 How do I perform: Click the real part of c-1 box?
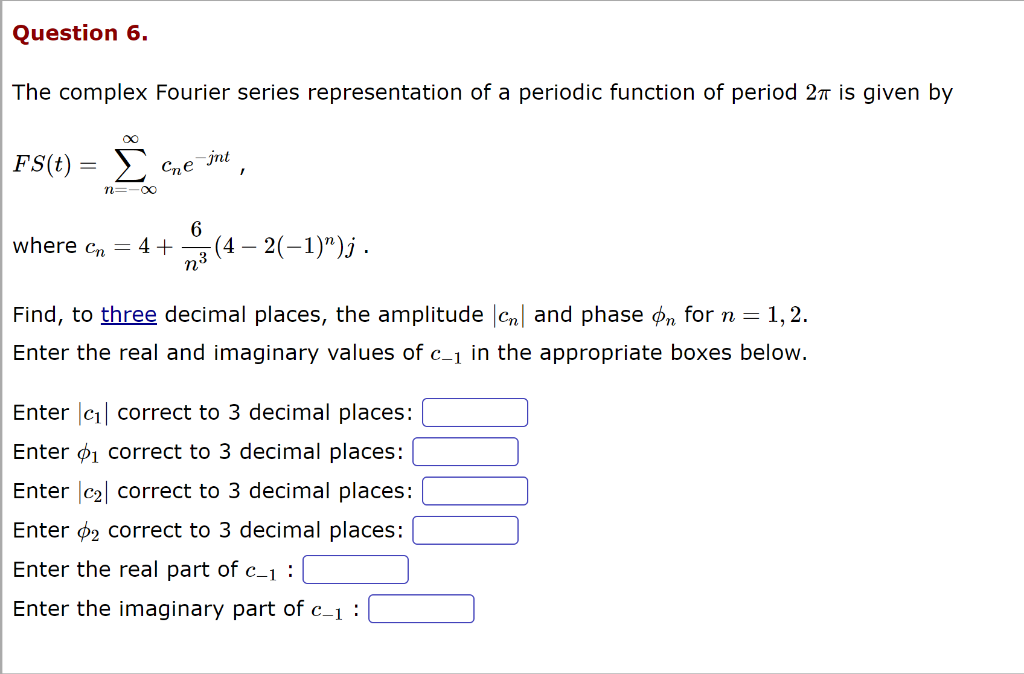(355, 569)
